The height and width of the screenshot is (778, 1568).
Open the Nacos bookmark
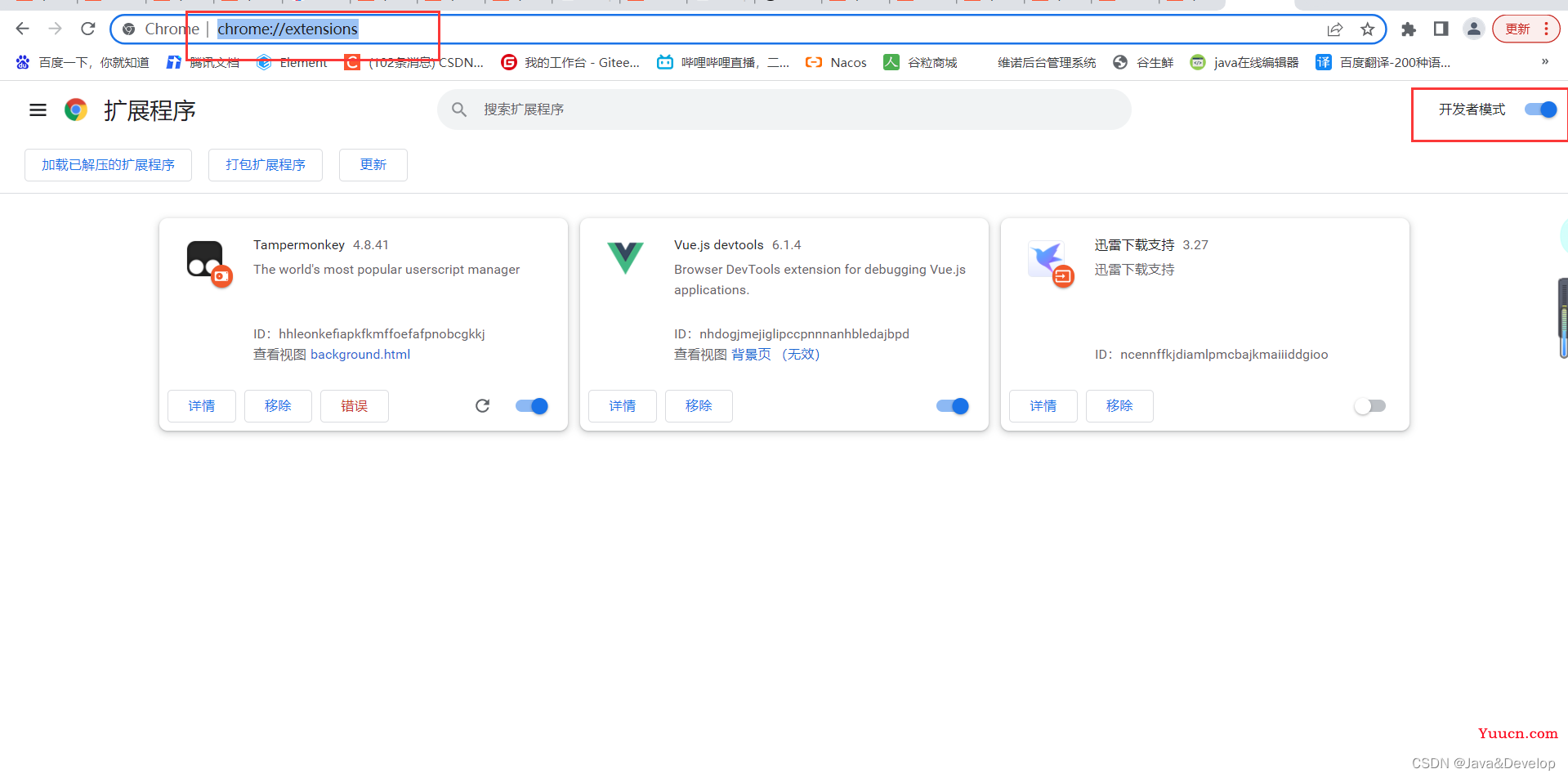836,62
